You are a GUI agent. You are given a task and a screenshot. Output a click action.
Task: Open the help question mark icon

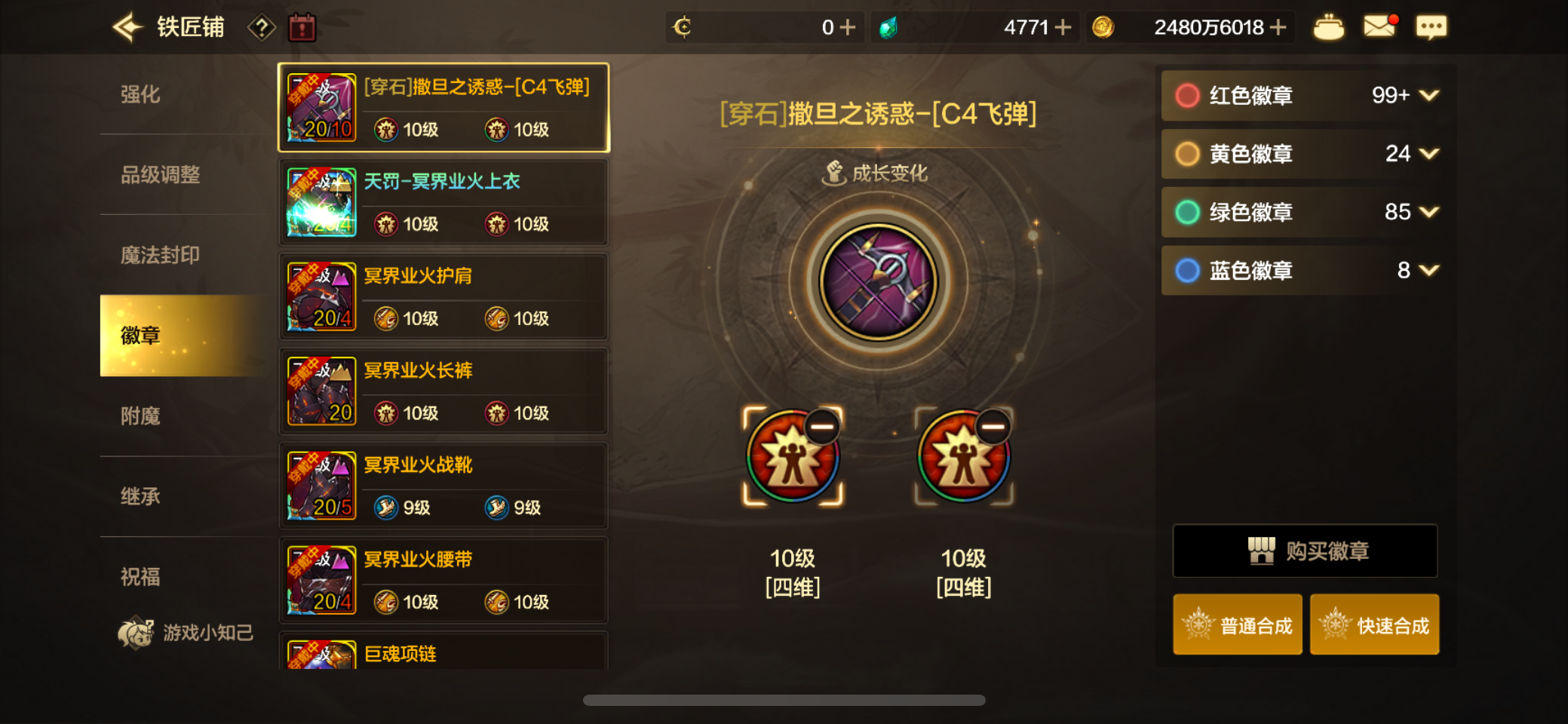pyautogui.click(x=262, y=29)
